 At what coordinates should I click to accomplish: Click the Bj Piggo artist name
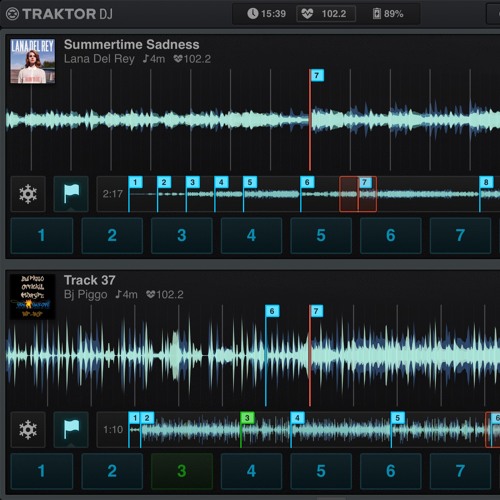pyautogui.click(x=86, y=295)
